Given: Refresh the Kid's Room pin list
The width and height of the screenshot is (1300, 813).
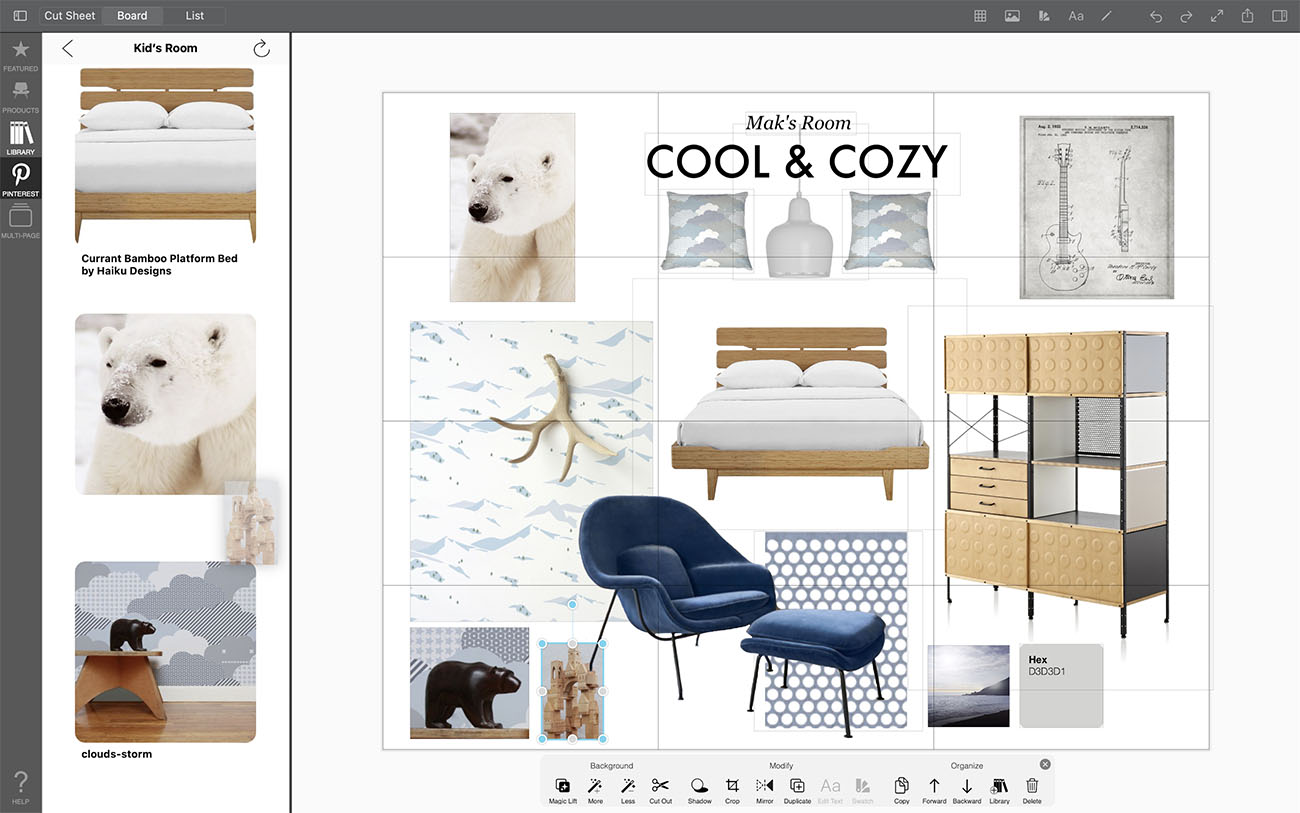Looking at the screenshot, I should (x=261, y=48).
